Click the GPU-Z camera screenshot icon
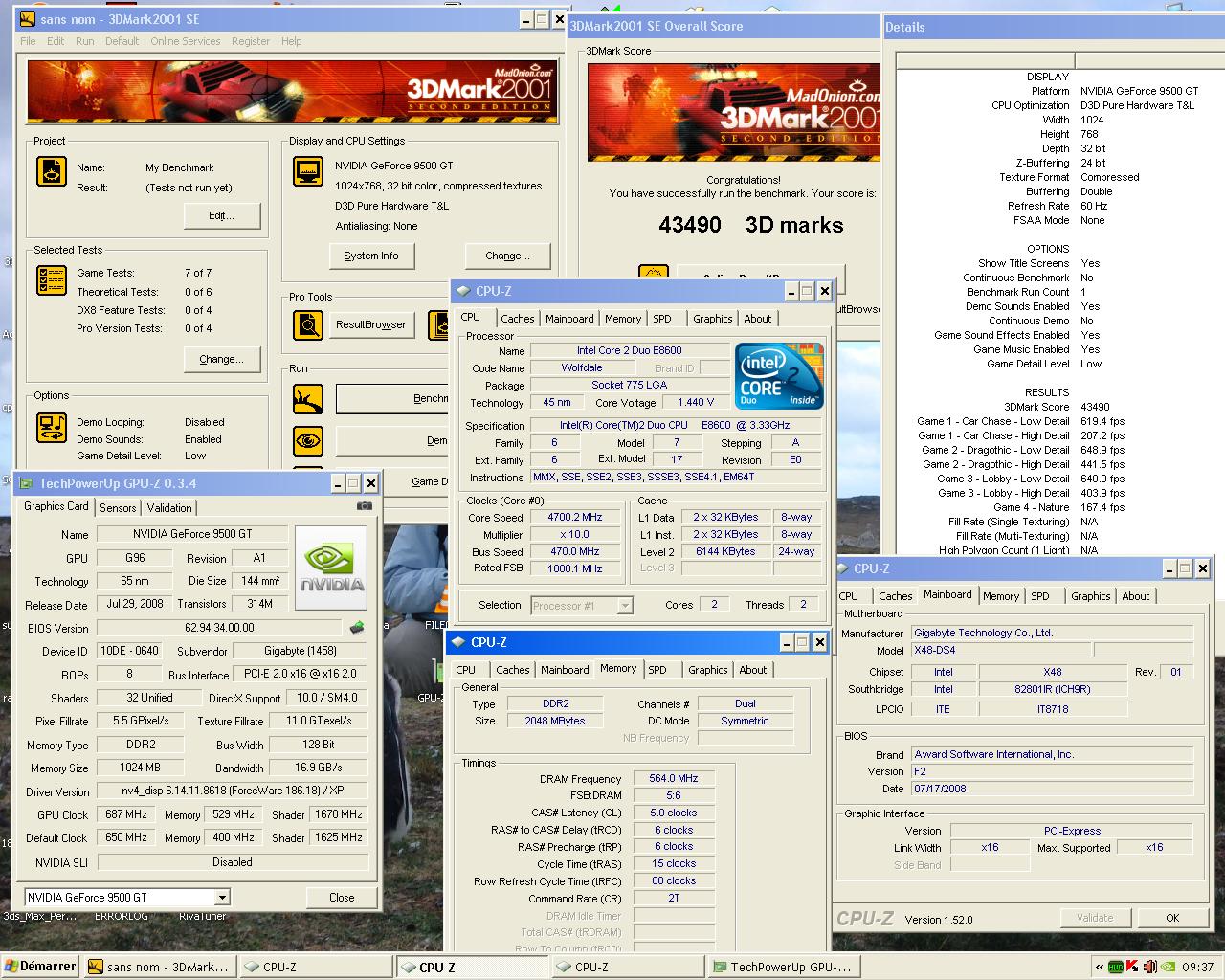 tap(365, 506)
